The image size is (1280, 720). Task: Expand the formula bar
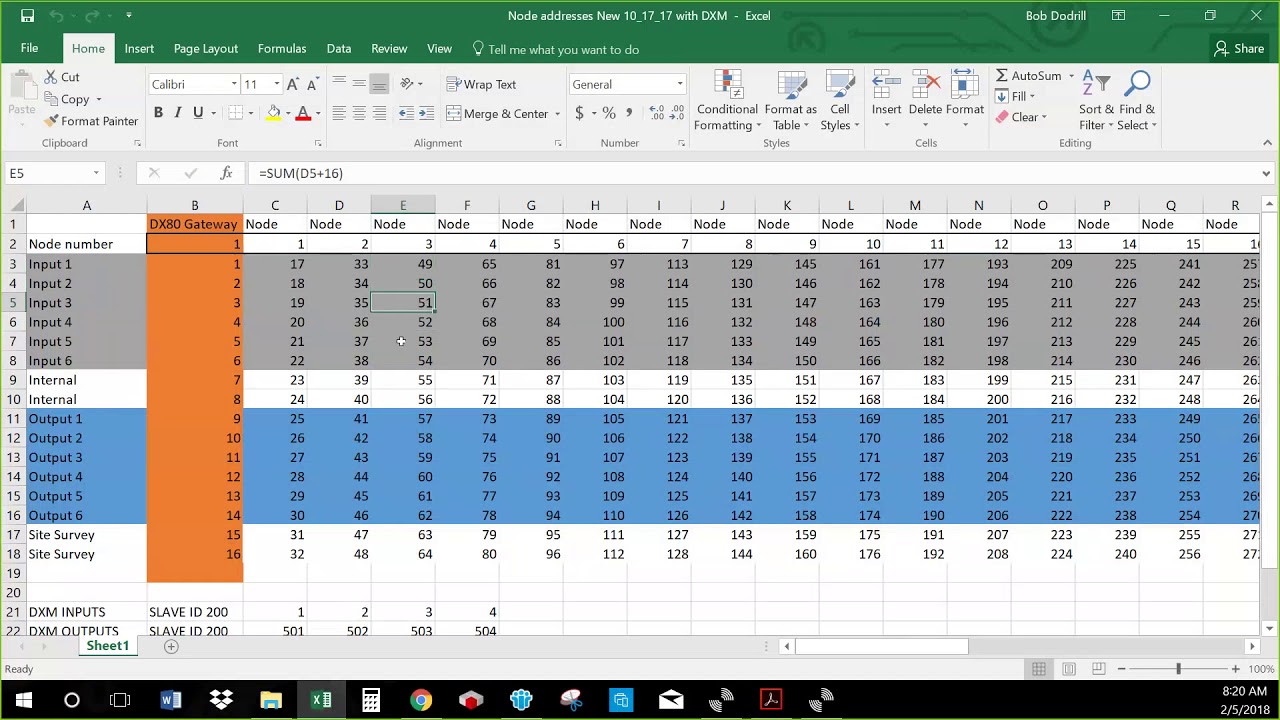1266,173
